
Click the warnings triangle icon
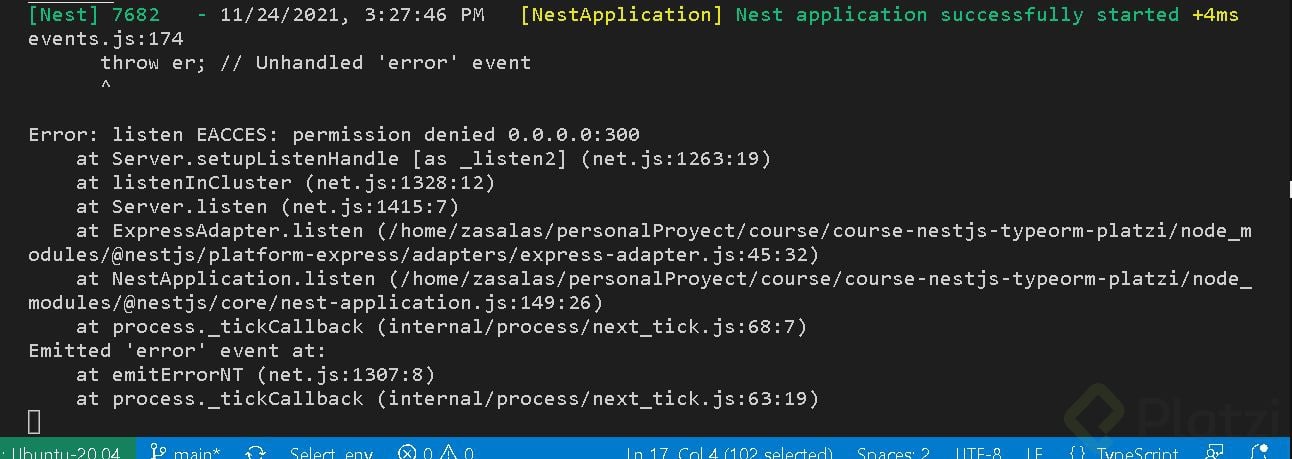[449, 453]
